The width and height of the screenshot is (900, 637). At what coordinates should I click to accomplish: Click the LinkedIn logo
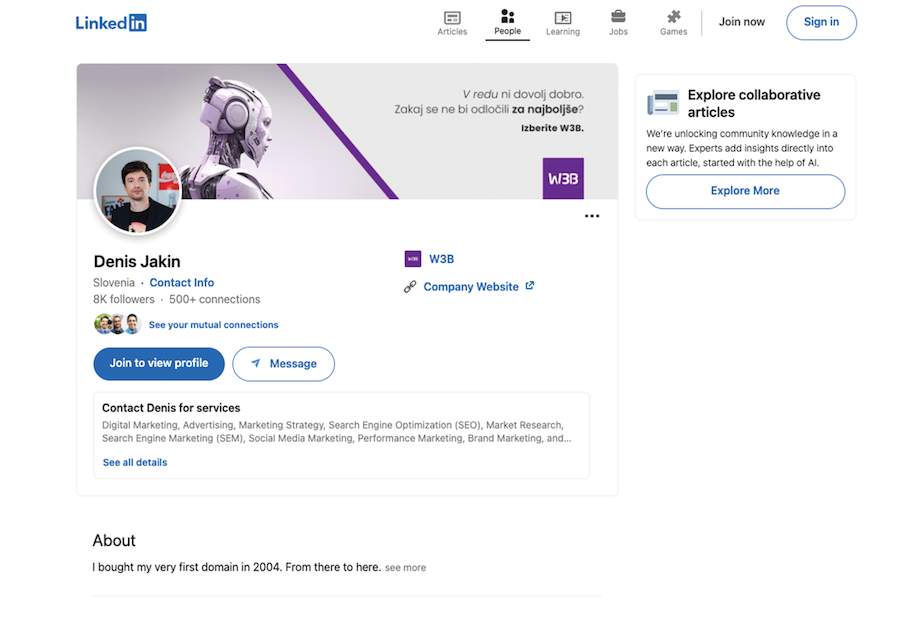pyautogui.click(x=111, y=22)
